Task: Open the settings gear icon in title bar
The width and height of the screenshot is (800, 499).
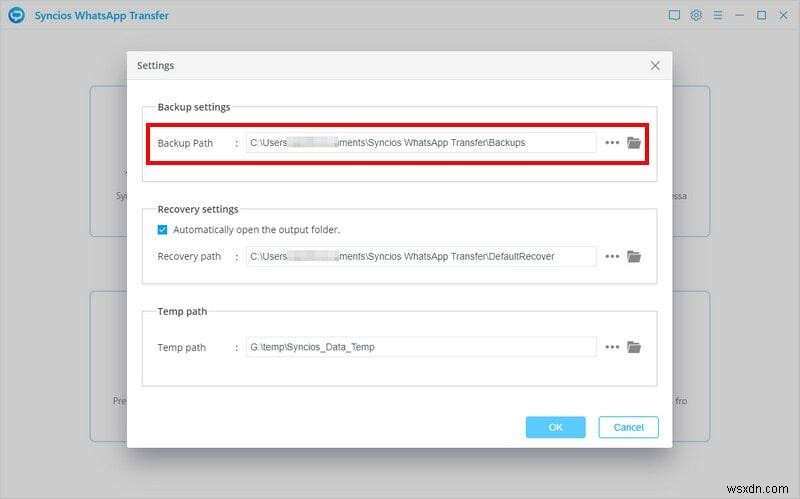Action: 696,15
